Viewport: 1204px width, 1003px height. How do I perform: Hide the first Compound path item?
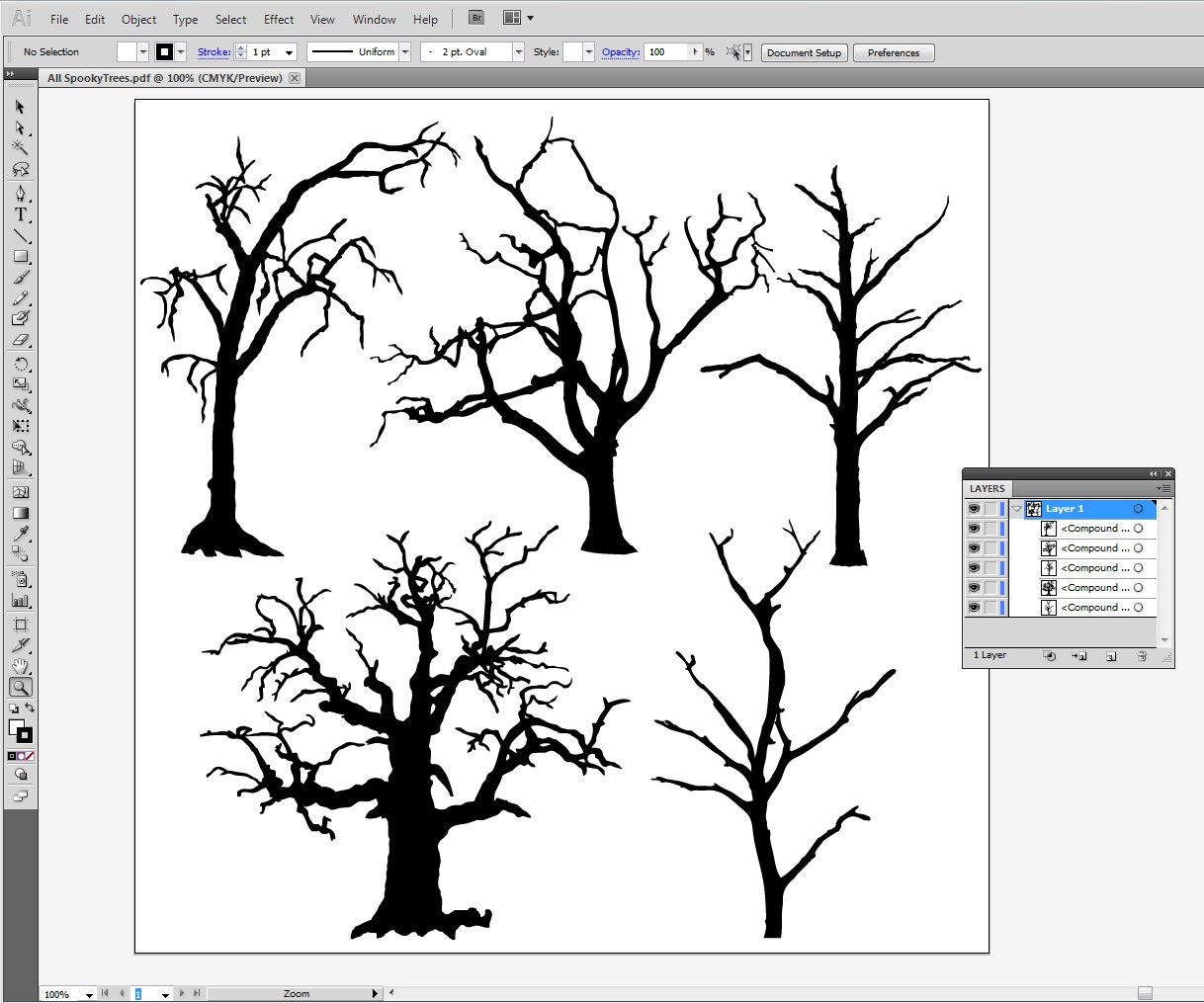click(x=975, y=529)
